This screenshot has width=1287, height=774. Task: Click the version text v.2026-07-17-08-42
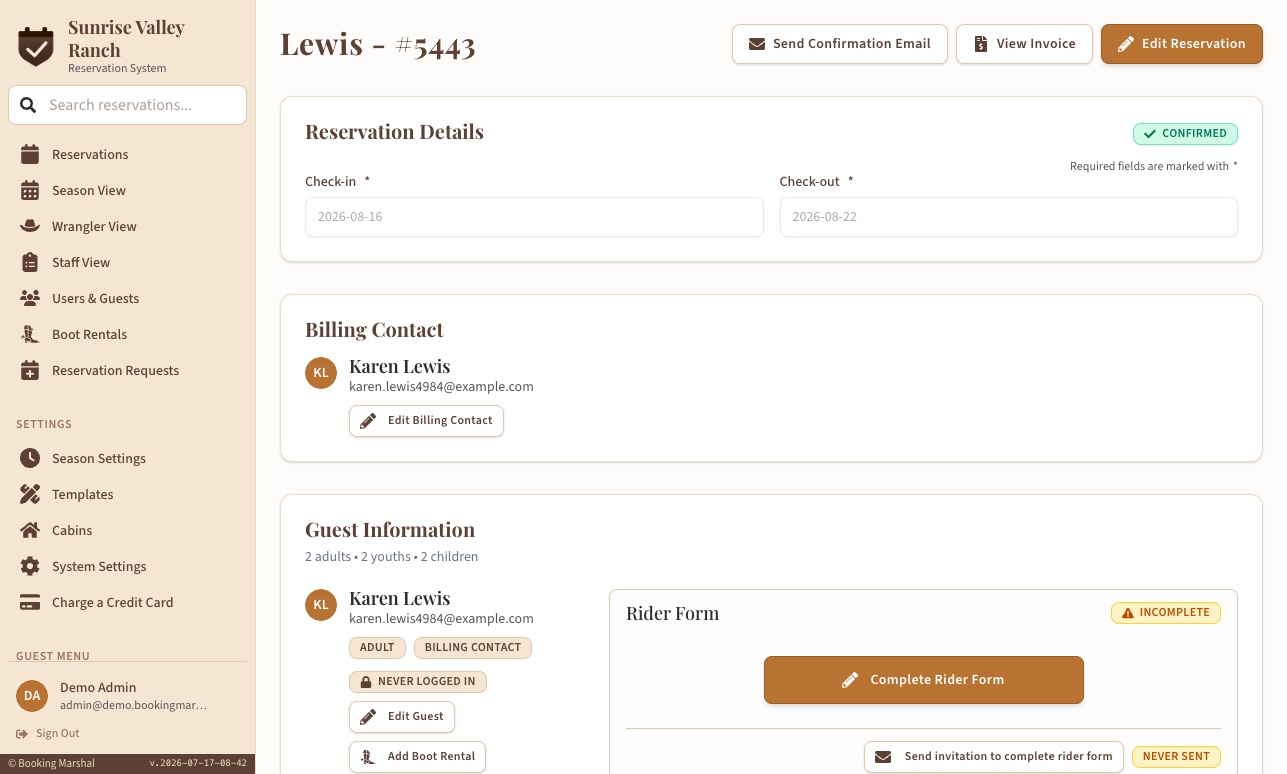[x=198, y=763]
